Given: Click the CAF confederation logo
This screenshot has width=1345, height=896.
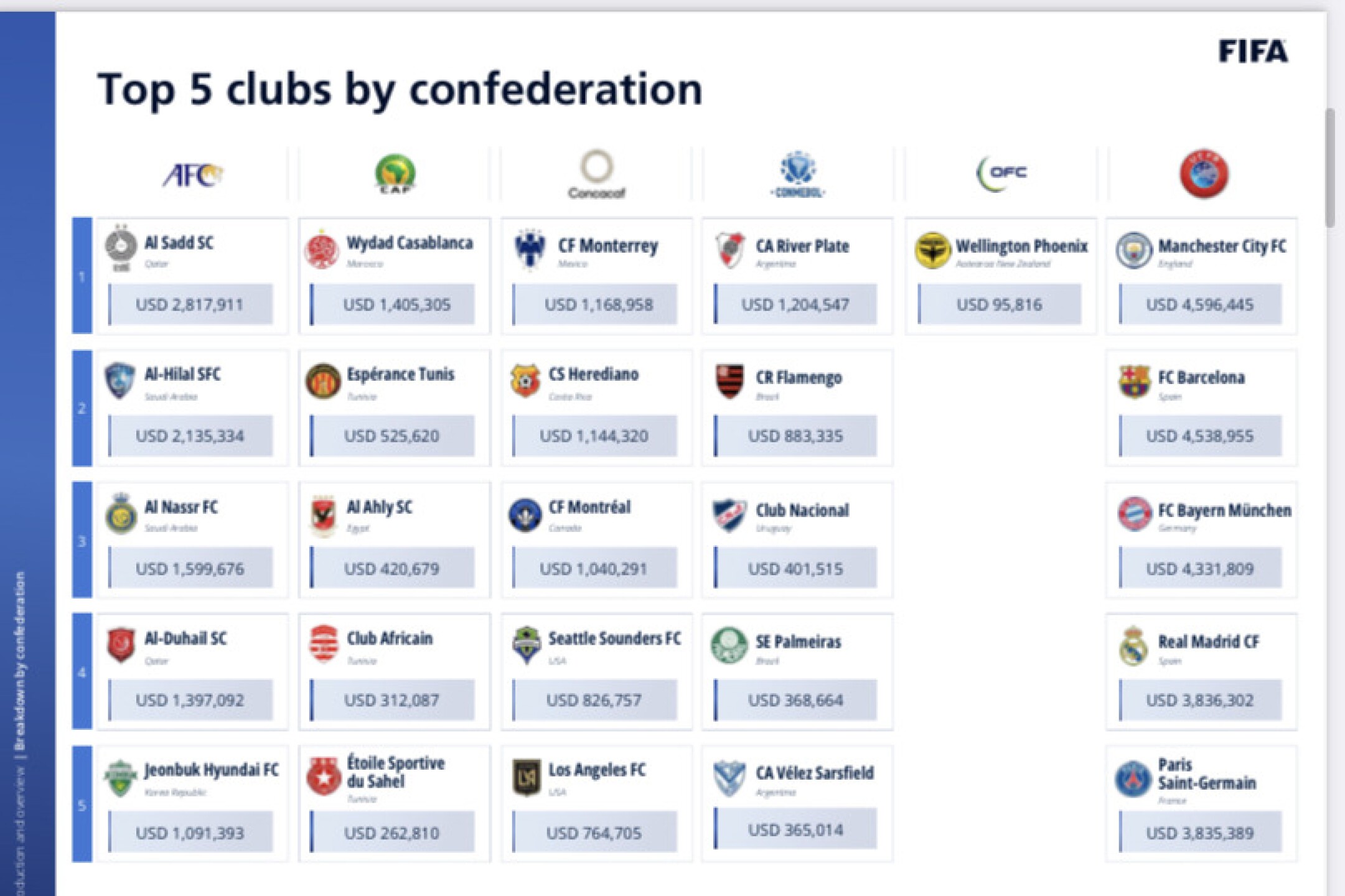Looking at the screenshot, I should pyautogui.click(x=395, y=174).
